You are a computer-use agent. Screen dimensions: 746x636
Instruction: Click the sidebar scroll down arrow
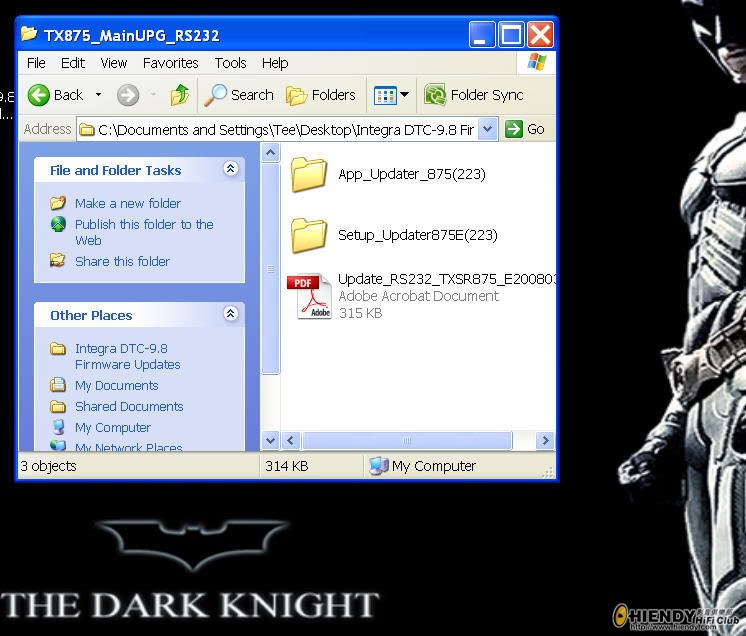270,440
